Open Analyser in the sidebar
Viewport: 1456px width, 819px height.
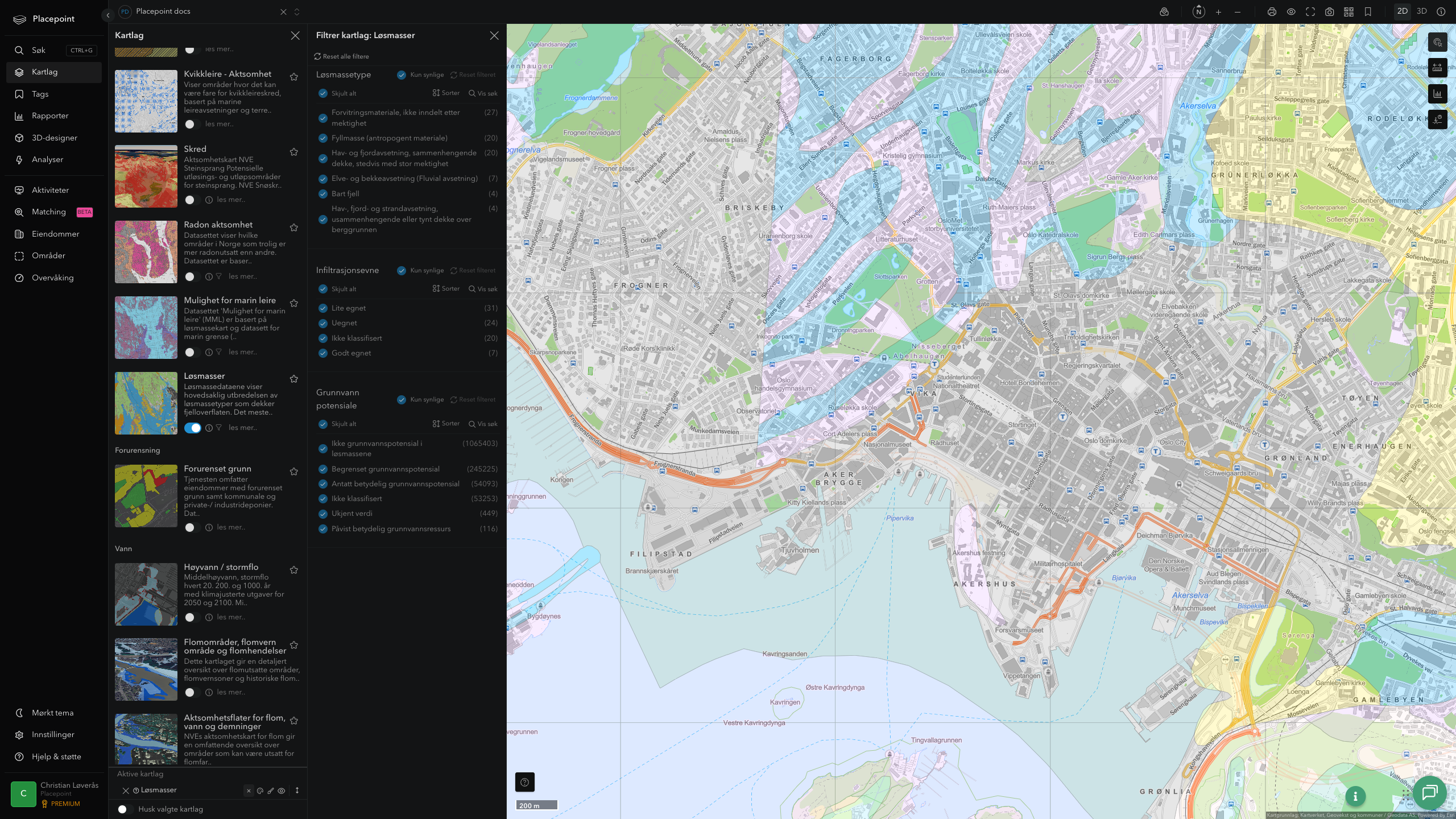[54, 160]
